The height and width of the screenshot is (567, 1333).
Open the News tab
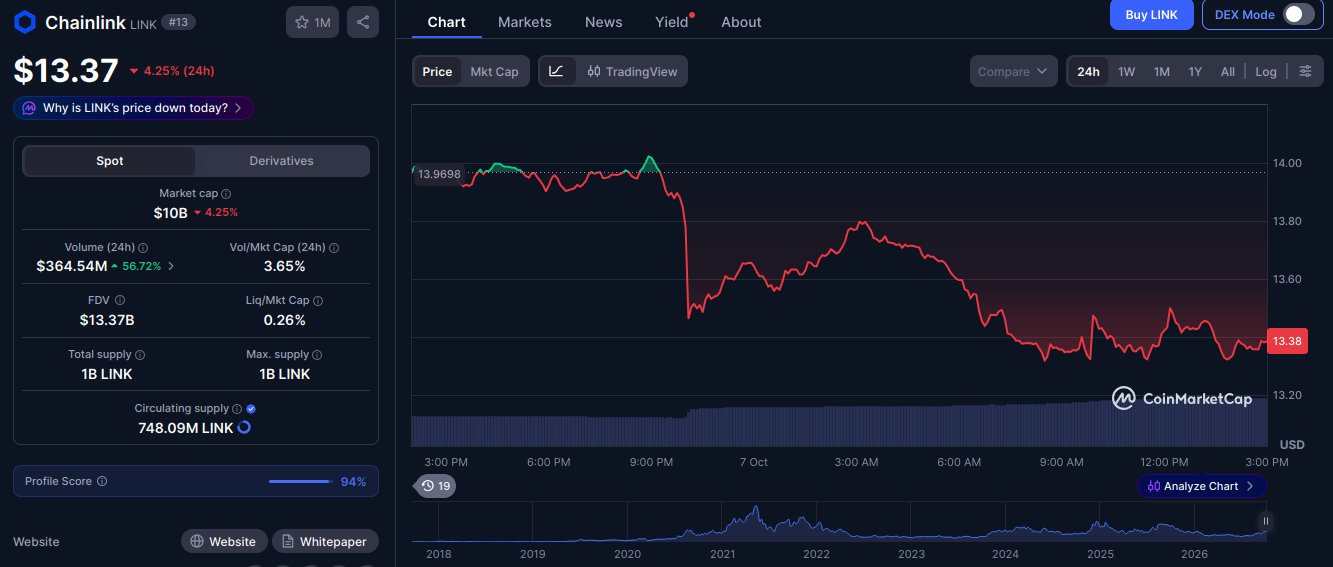pos(603,22)
